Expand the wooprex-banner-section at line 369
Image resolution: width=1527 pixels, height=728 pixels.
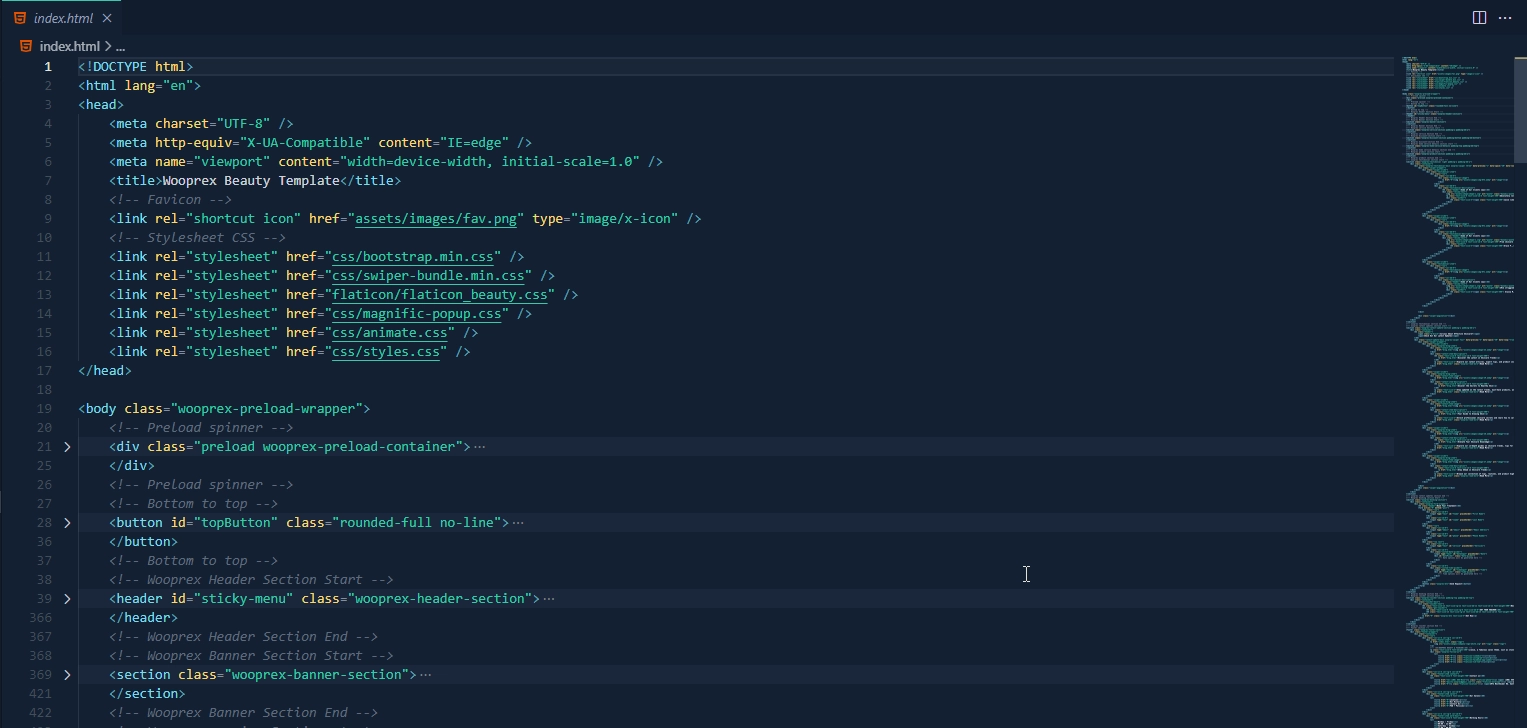(x=66, y=674)
